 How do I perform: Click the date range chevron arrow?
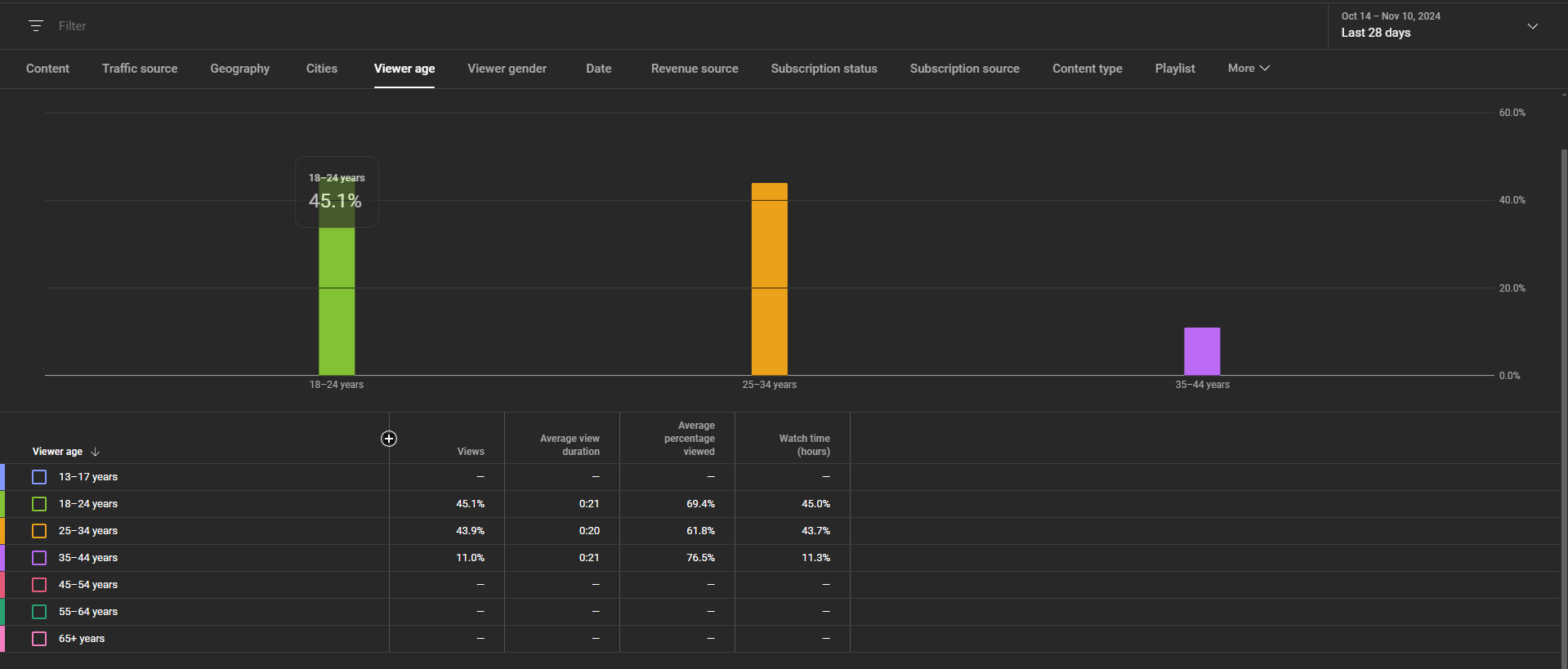point(1532,26)
